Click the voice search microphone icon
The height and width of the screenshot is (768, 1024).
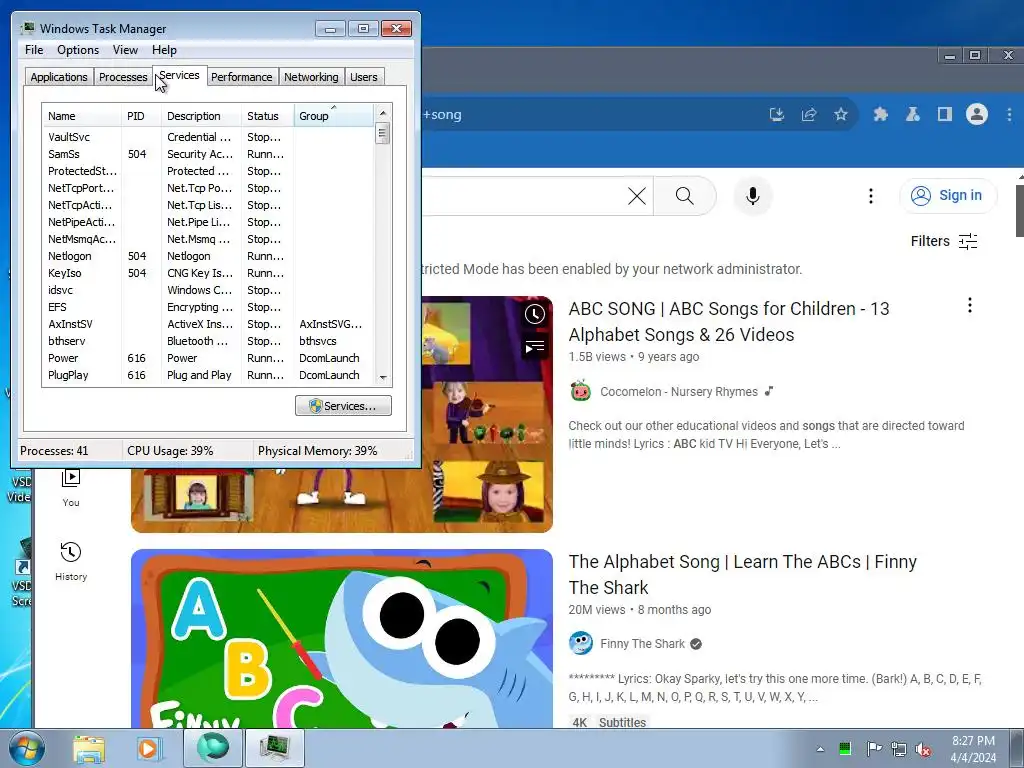(752, 196)
